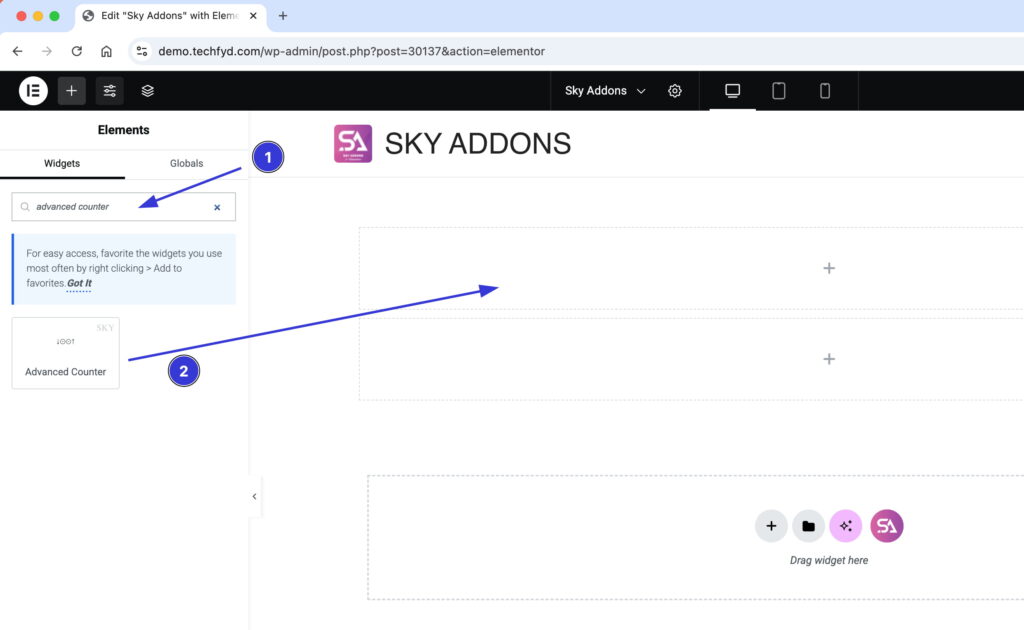The image size is (1024, 630).
Task: Go forward in browser history
Action: (47, 51)
